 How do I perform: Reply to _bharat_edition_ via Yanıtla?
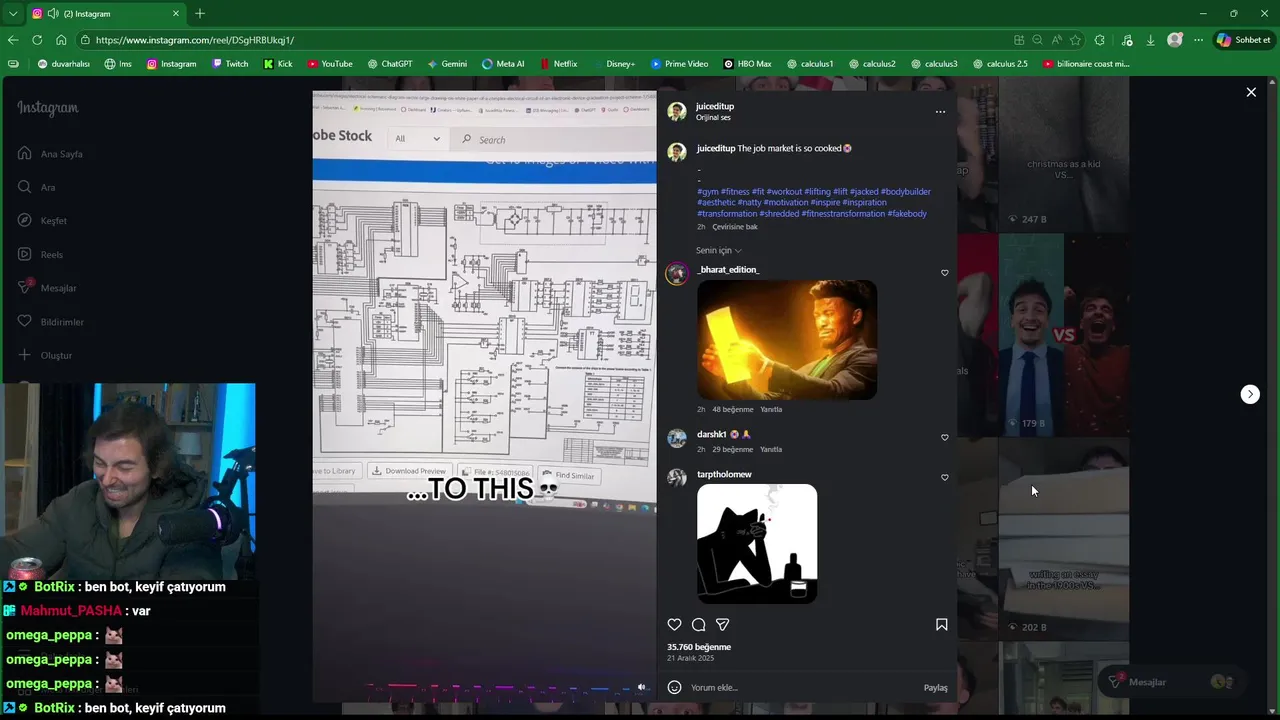pos(771,409)
